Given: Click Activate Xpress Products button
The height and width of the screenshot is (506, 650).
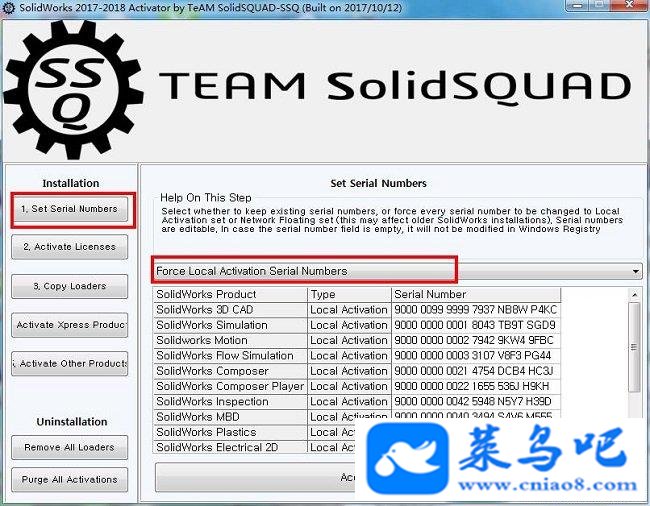Looking at the screenshot, I should tap(70, 325).
